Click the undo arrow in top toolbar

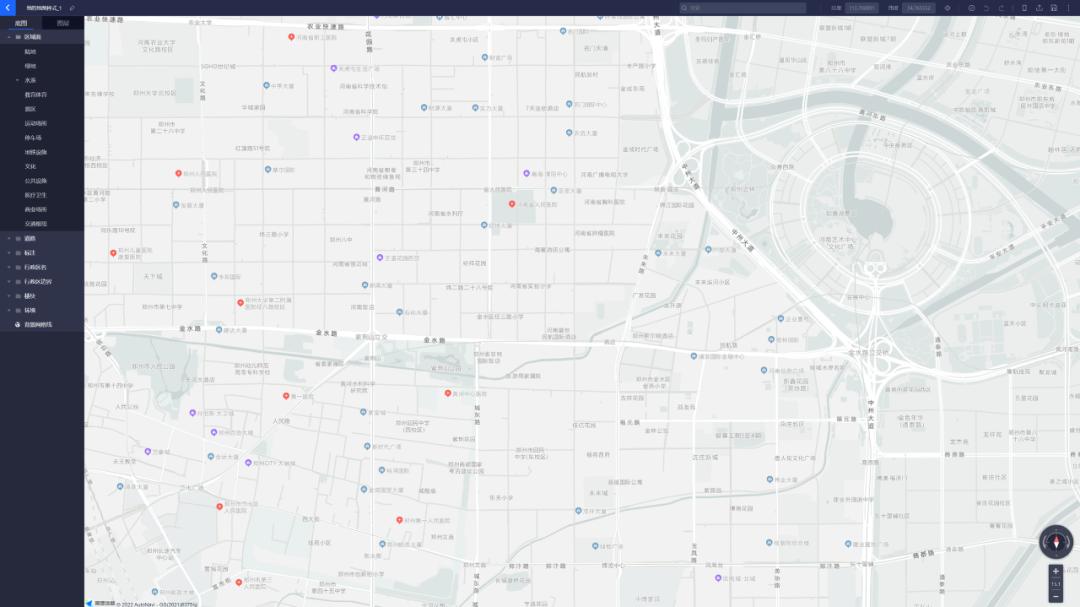(986, 8)
